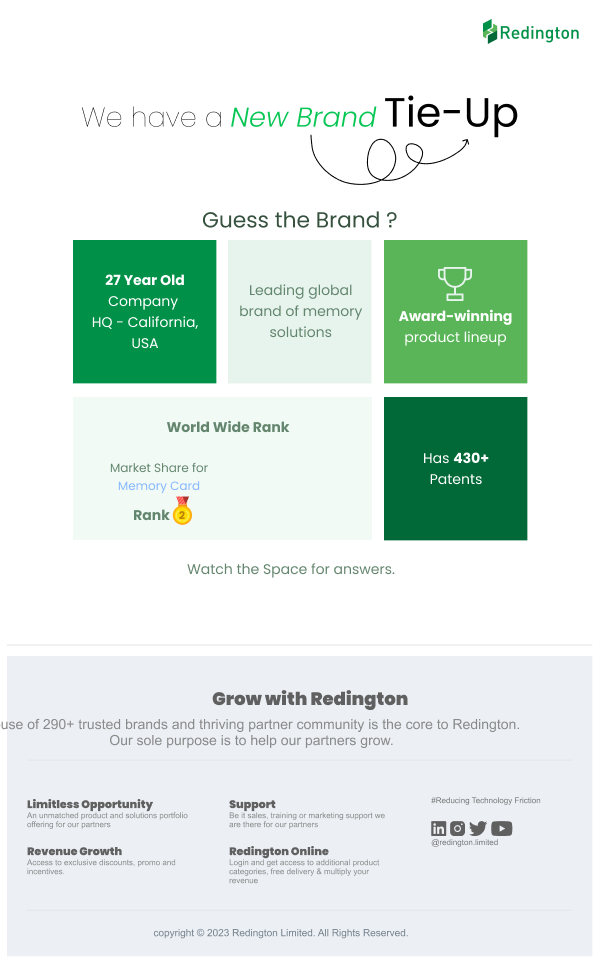This screenshot has height=965, width=600.
Task: Click the Support heading in footer
Action: pyautogui.click(x=252, y=804)
